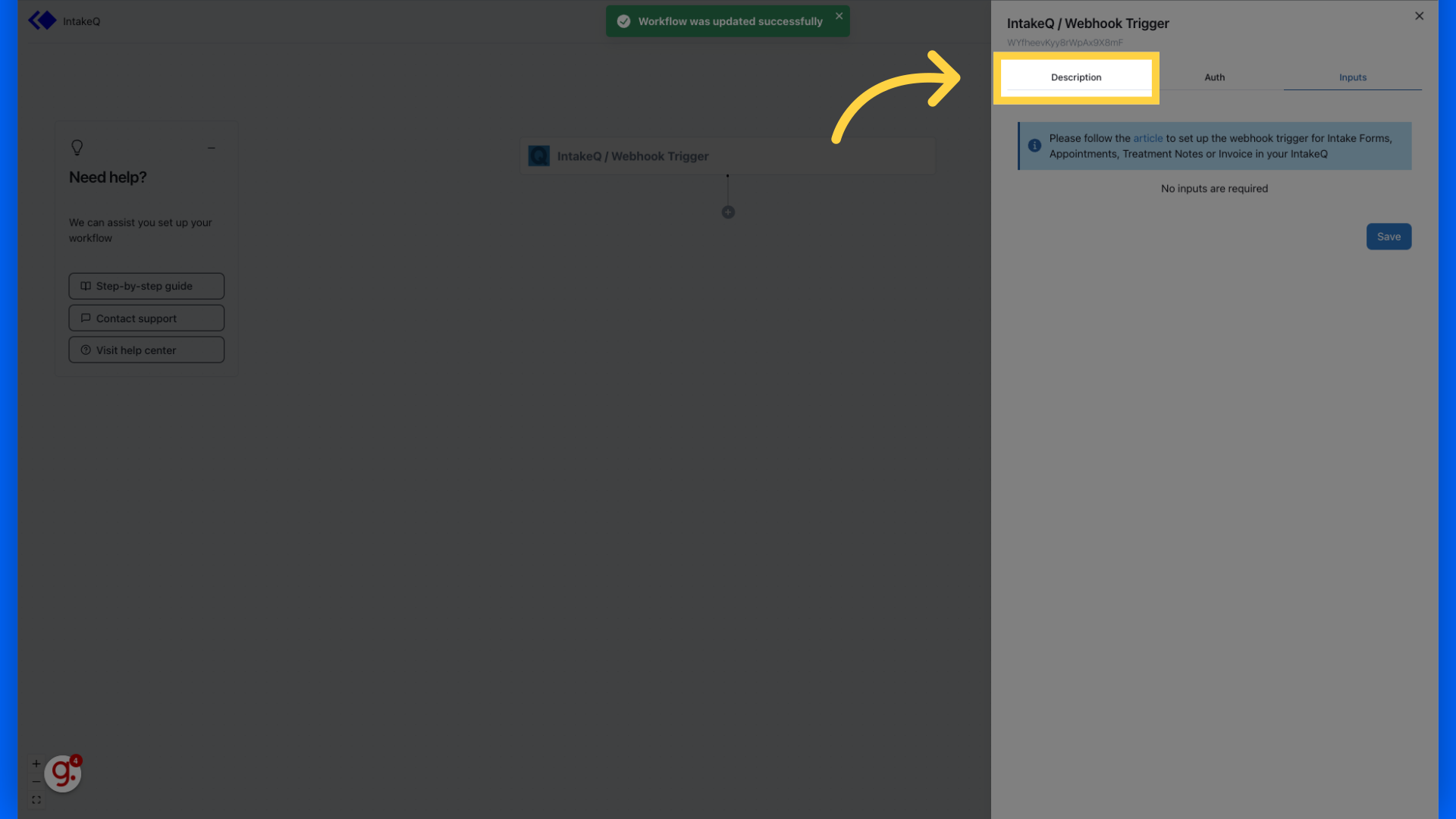Open the Description tab

pos(1075,77)
